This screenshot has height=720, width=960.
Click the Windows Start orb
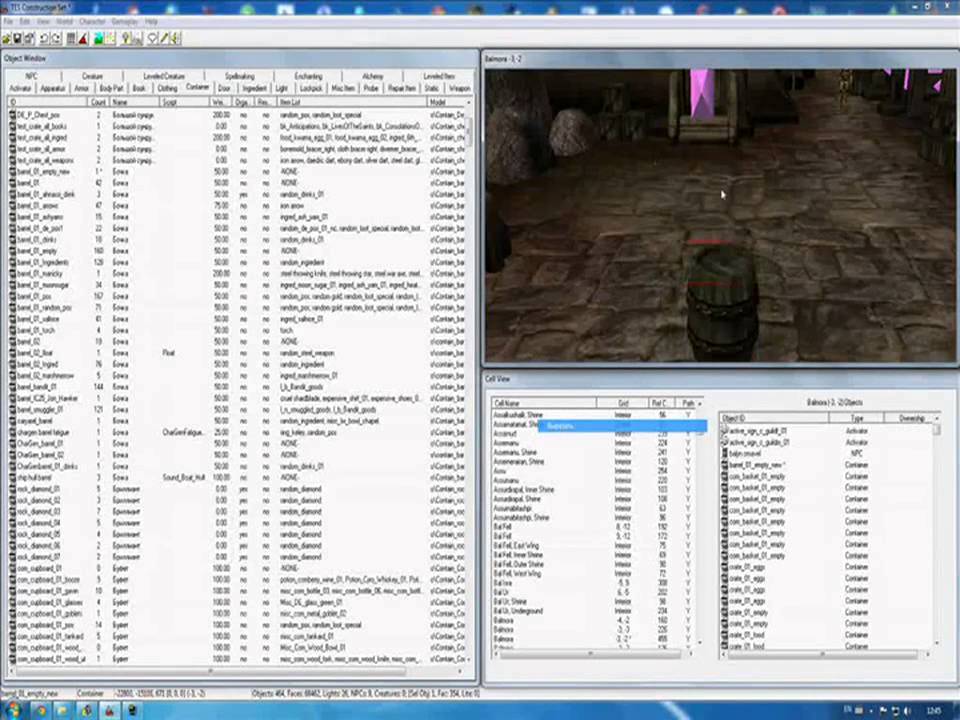point(13,710)
